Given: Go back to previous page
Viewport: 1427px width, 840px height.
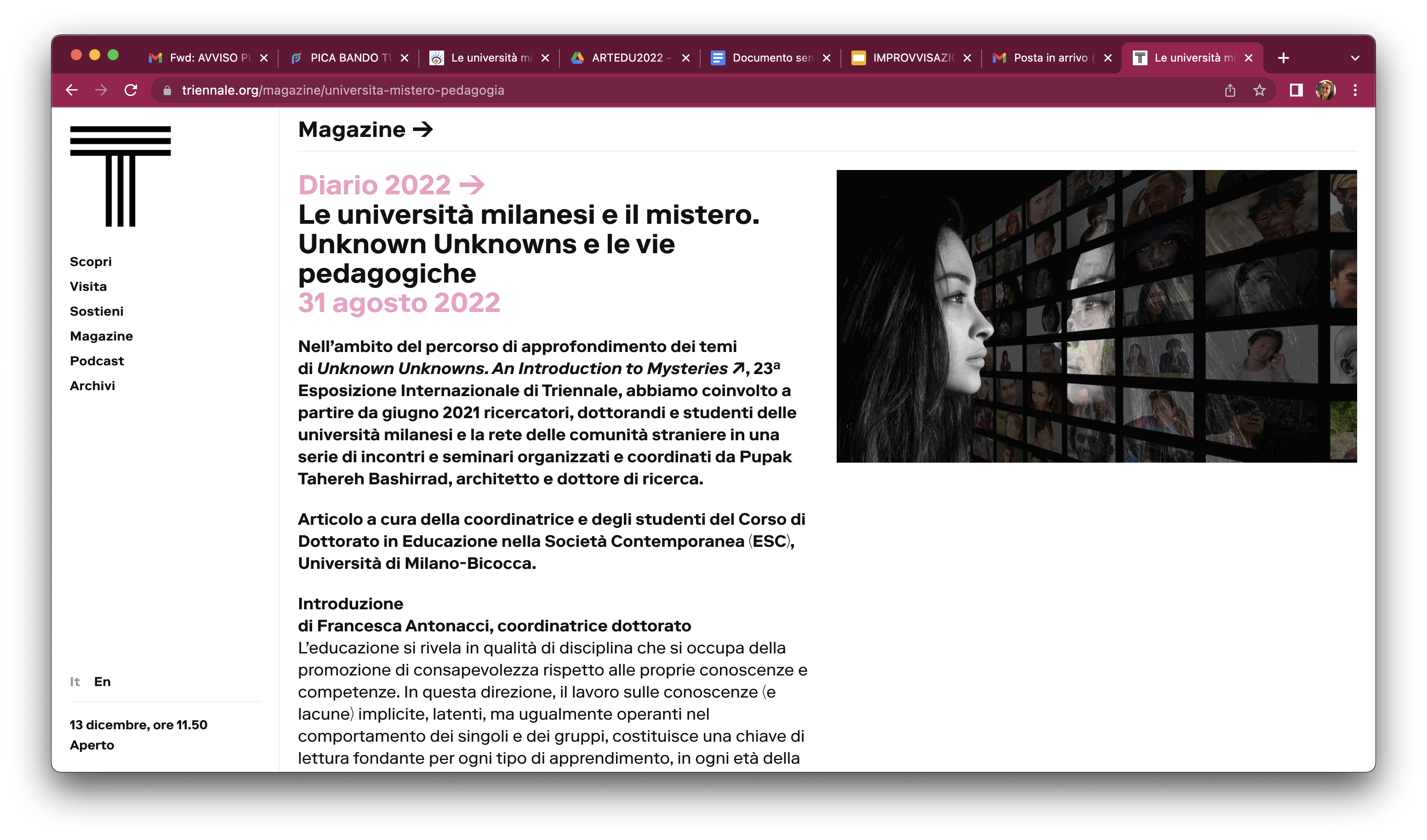Looking at the screenshot, I should click(72, 91).
